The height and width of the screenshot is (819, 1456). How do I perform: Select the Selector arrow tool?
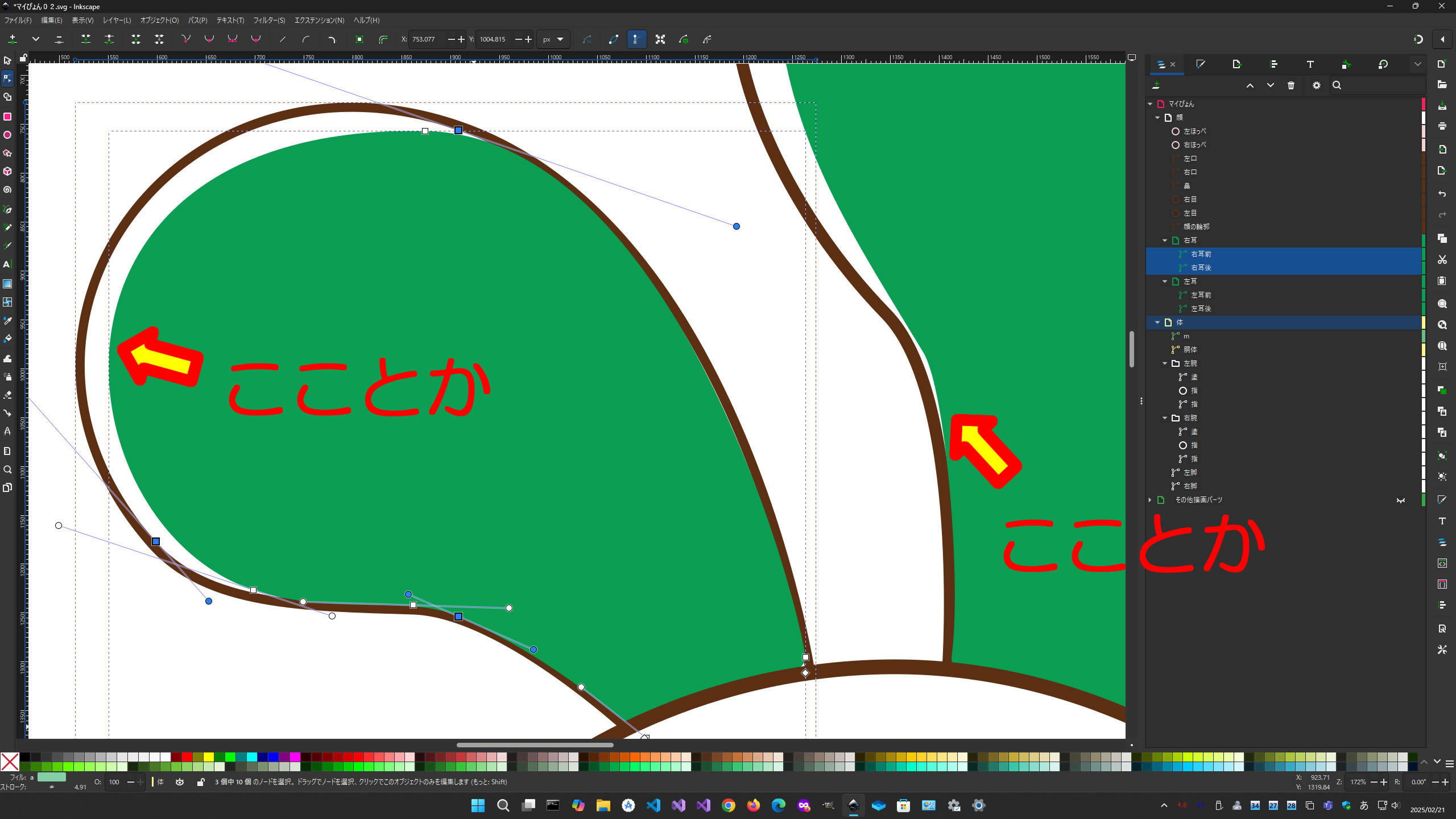point(7,60)
